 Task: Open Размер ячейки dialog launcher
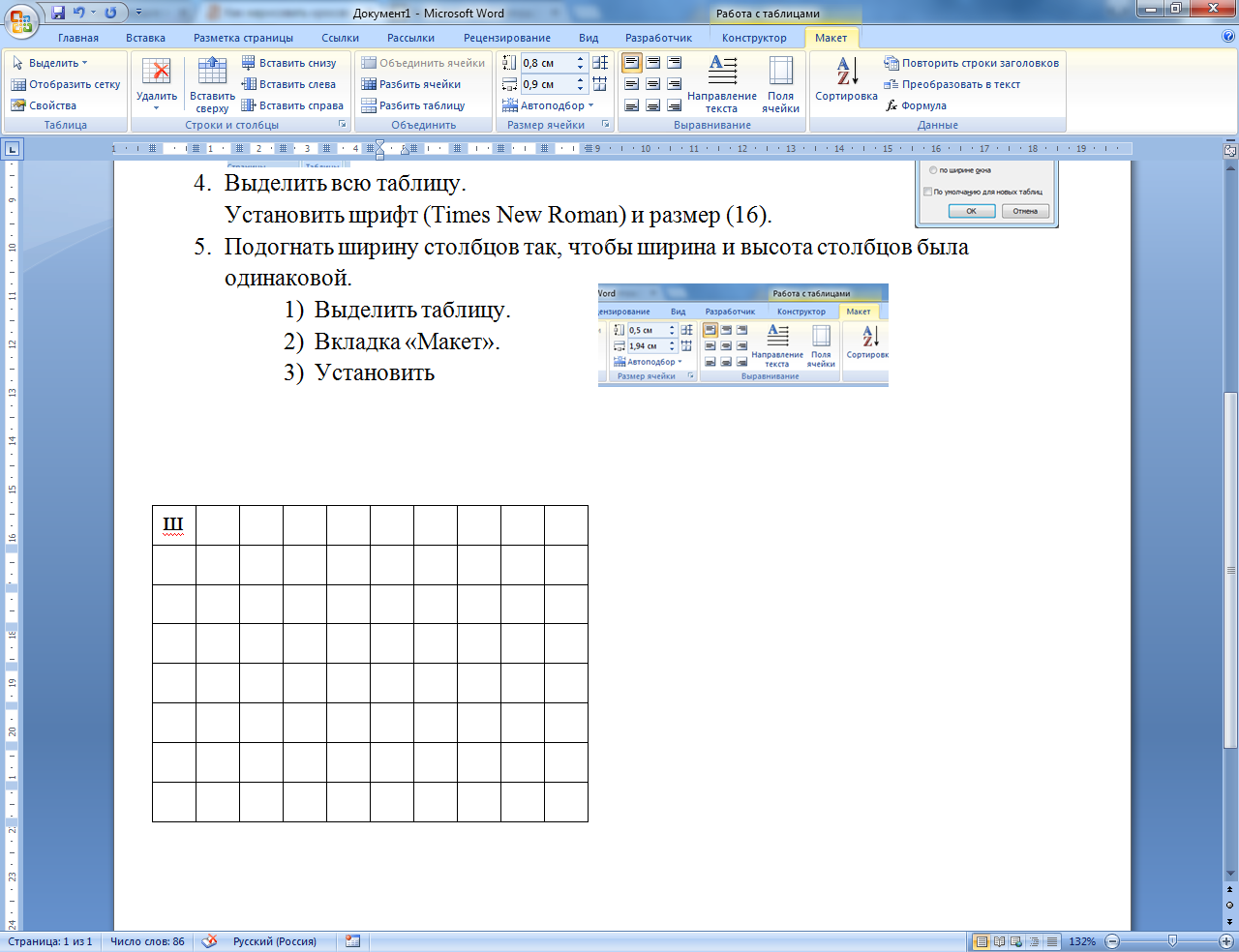click(606, 125)
